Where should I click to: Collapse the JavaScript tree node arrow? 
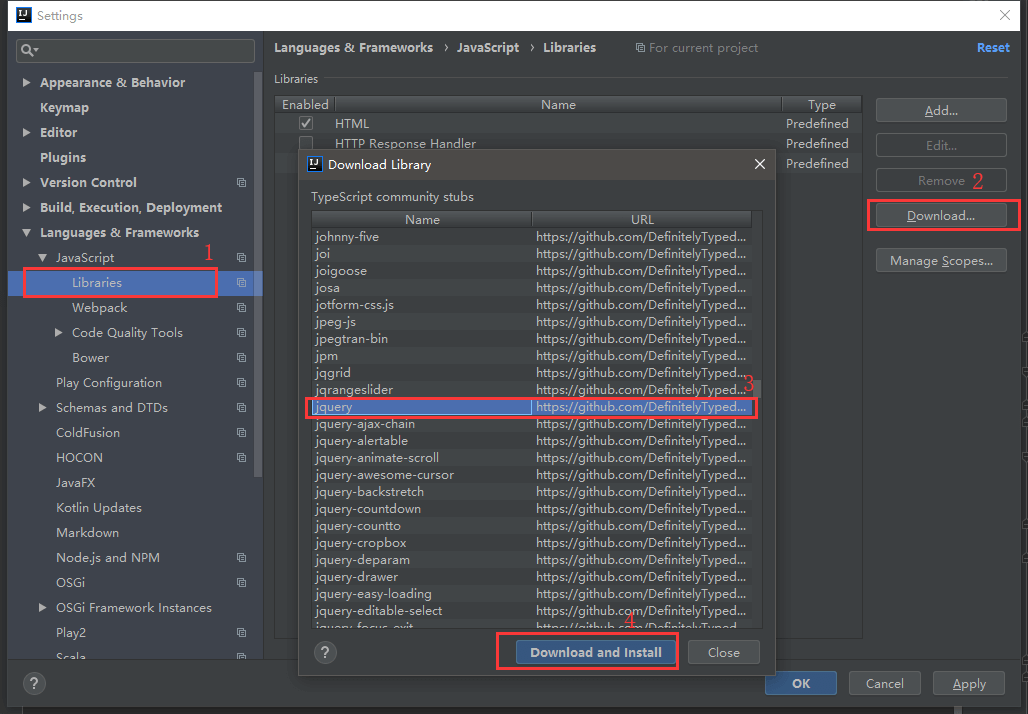click(x=43, y=258)
